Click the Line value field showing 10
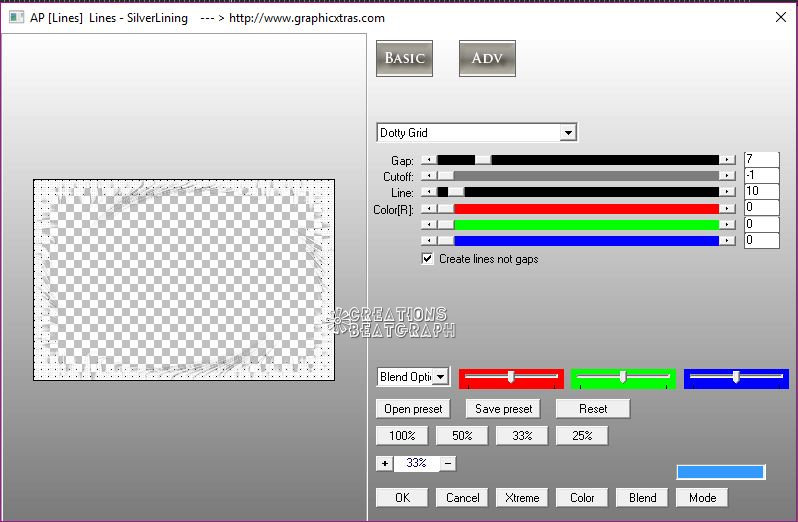The width and height of the screenshot is (798, 522). 761,191
